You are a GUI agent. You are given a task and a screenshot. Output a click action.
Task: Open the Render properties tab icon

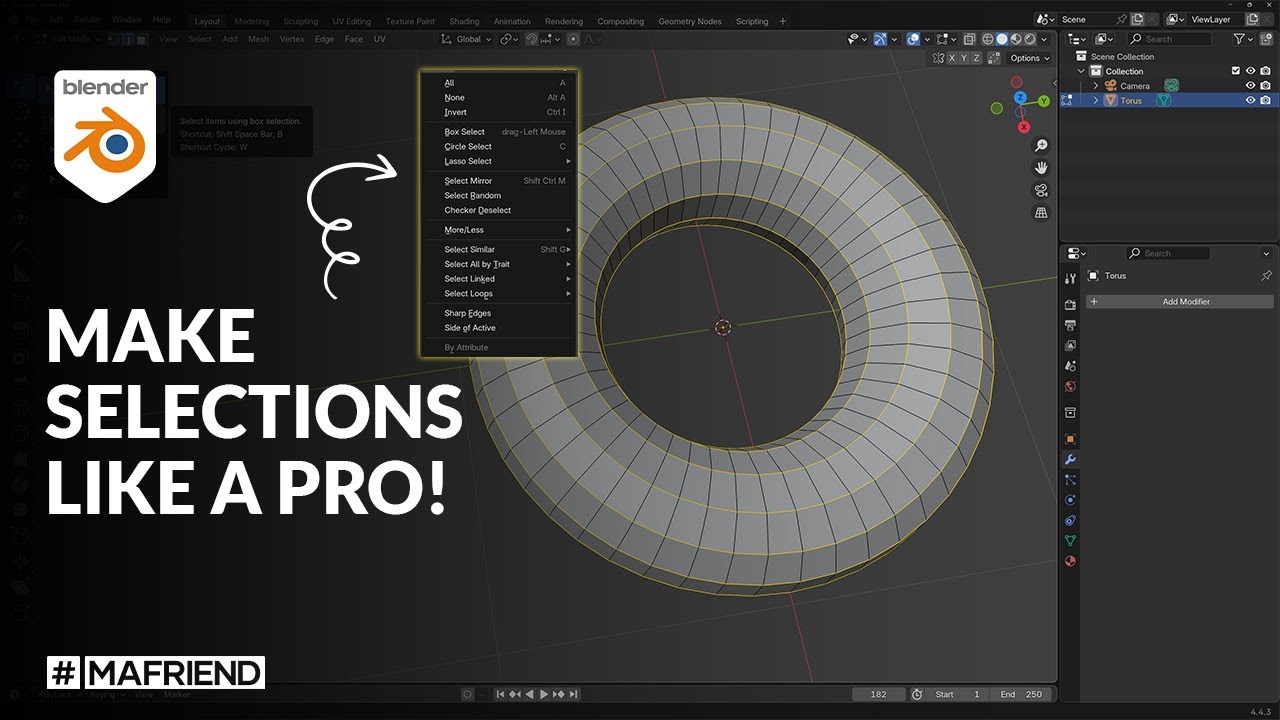1070,305
